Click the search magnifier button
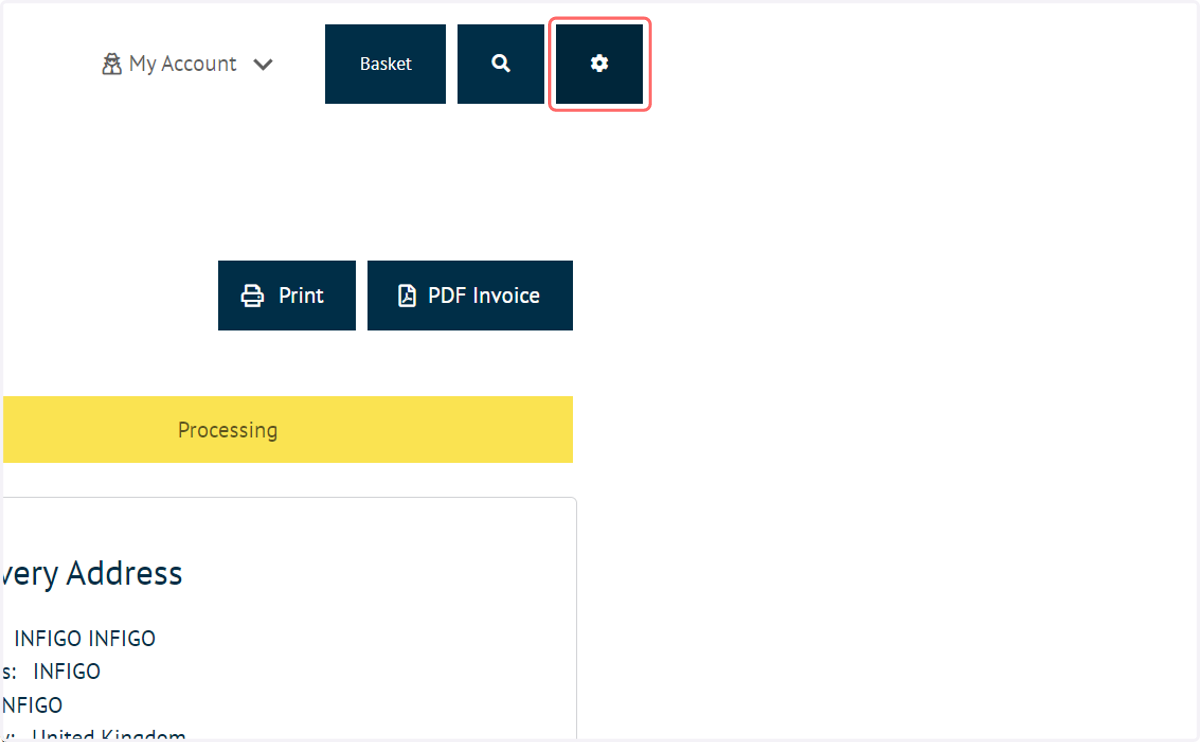The image size is (1200, 742). coord(501,64)
